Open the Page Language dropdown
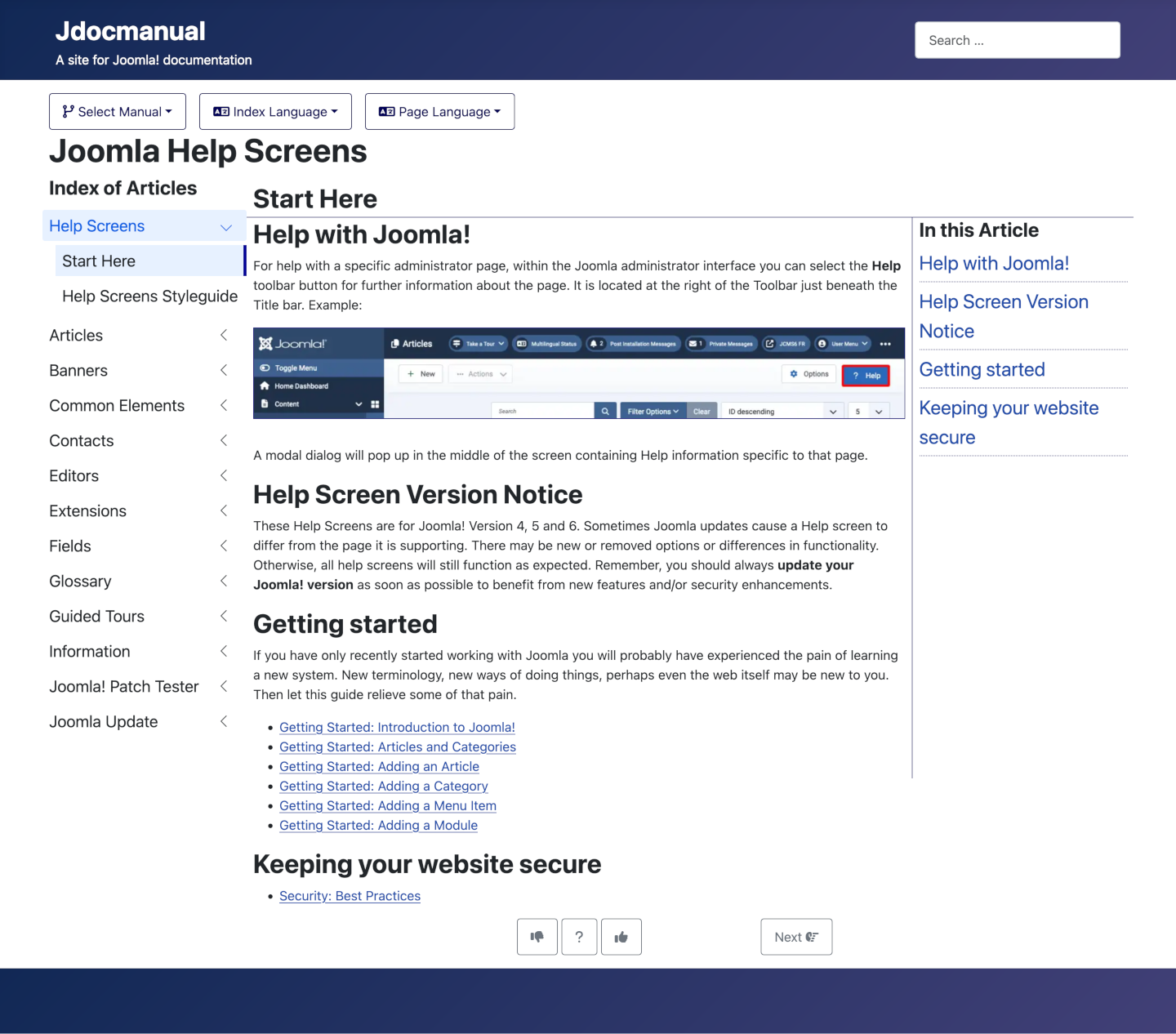This screenshot has height=1034, width=1176. (x=439, y=112)
